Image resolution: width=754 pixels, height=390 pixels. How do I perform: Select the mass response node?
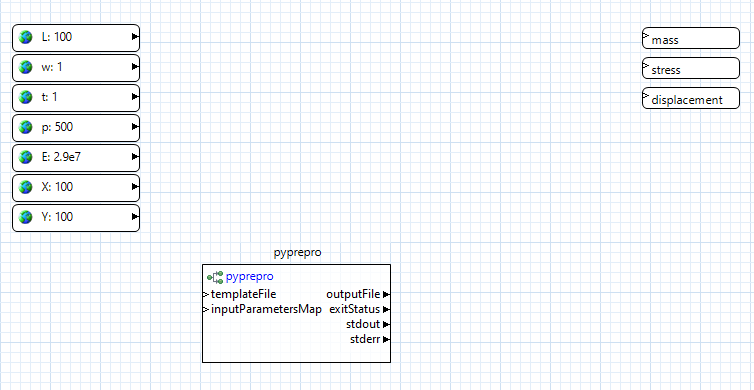[691, 38]
